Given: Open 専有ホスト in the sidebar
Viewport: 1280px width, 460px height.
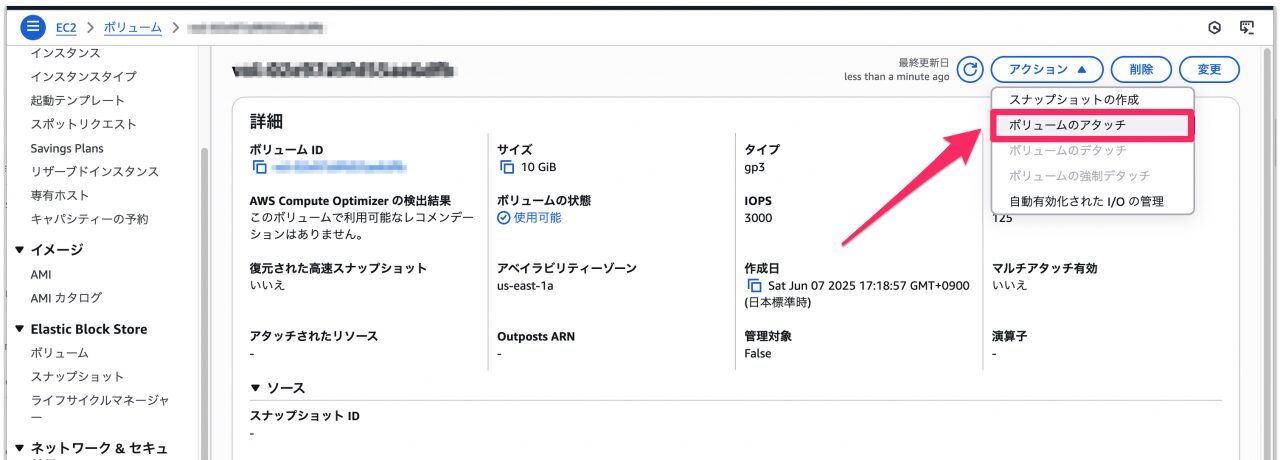Looking at the screenshot, I should click(60, 196).
